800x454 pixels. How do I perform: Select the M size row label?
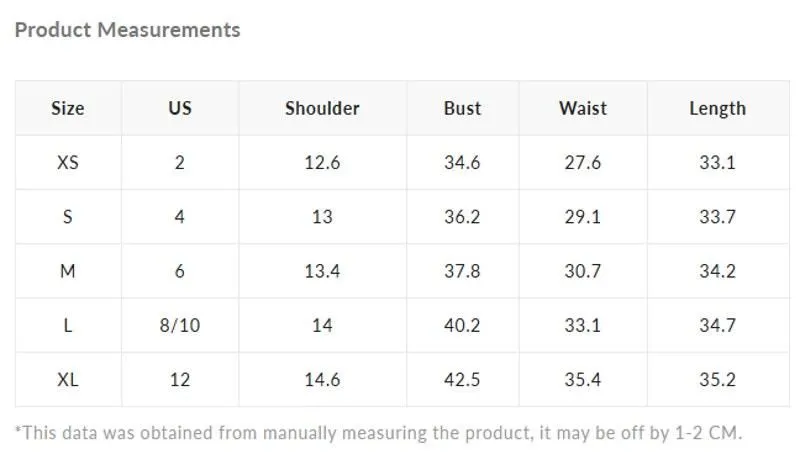68,271
